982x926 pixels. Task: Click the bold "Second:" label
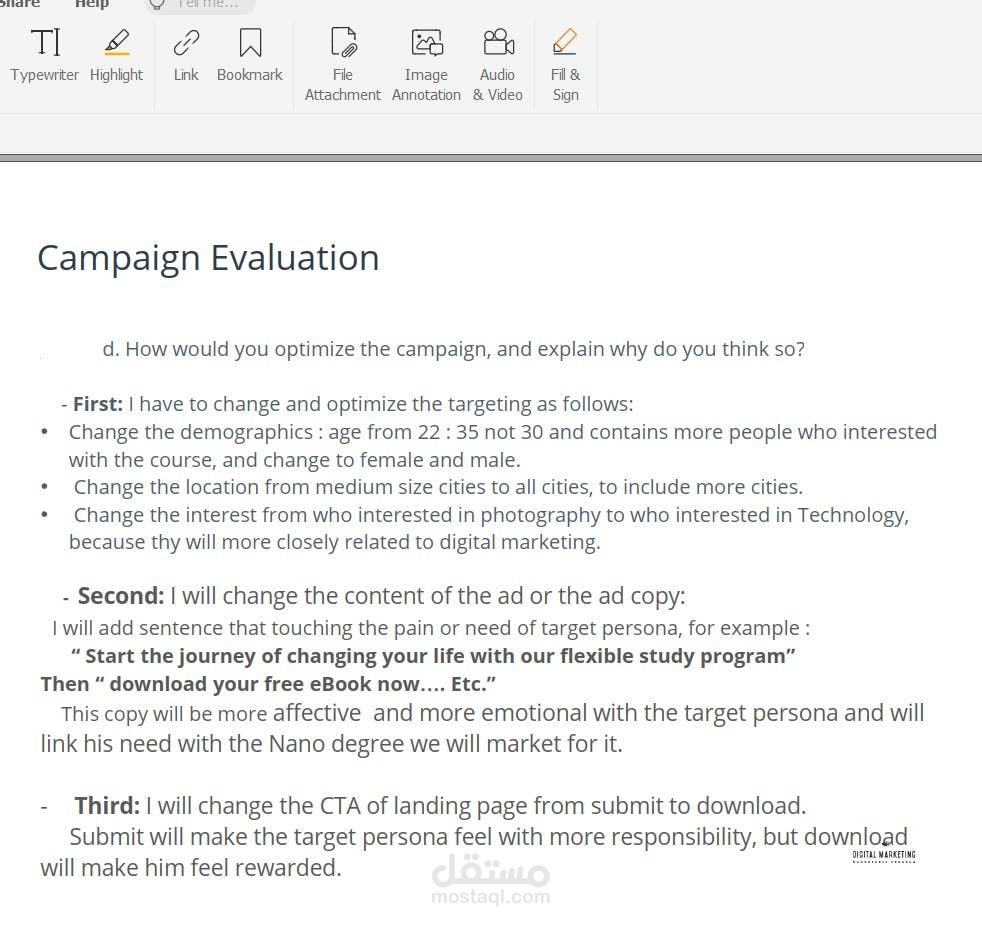121,595
